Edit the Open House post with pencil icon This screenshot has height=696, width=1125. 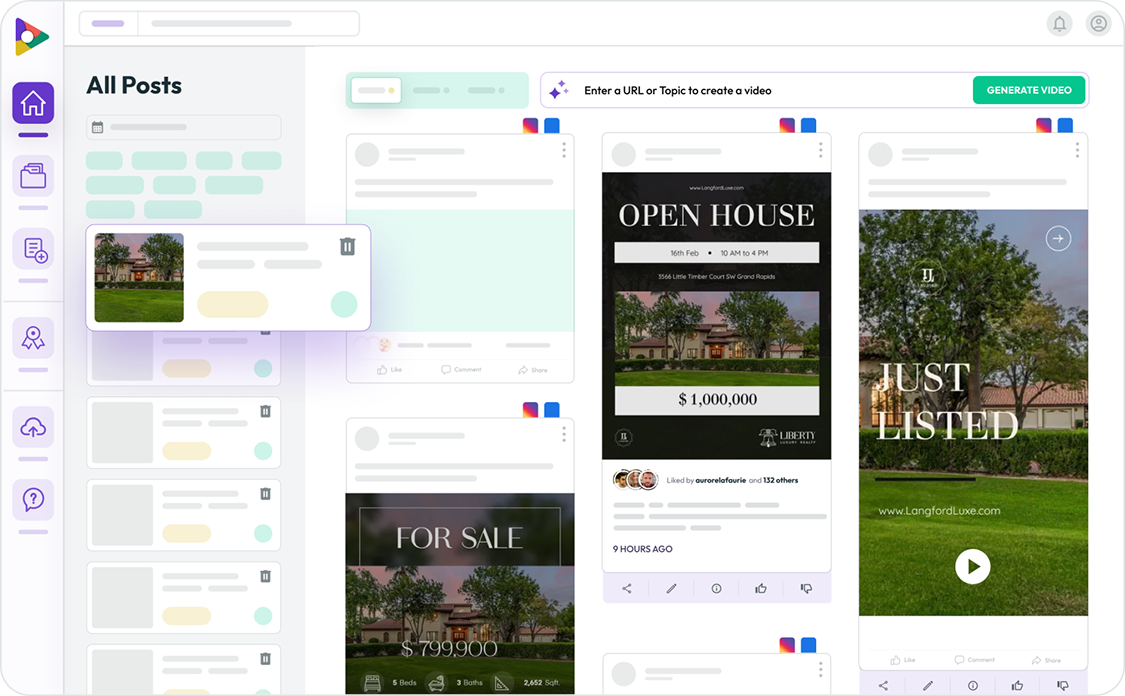coord(672,588)
